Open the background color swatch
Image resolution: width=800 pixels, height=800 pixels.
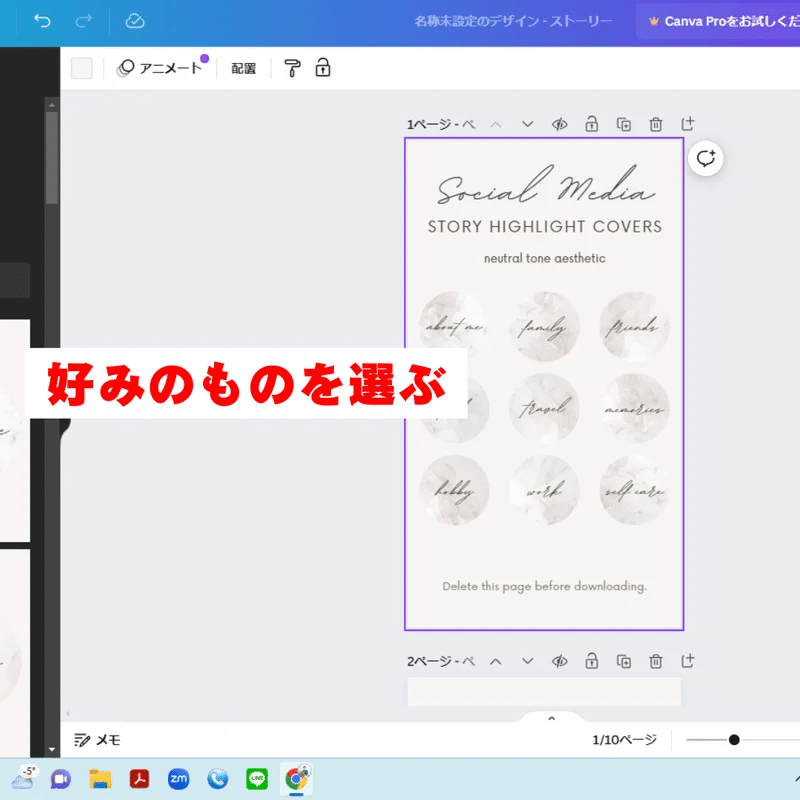pos(82,68)
